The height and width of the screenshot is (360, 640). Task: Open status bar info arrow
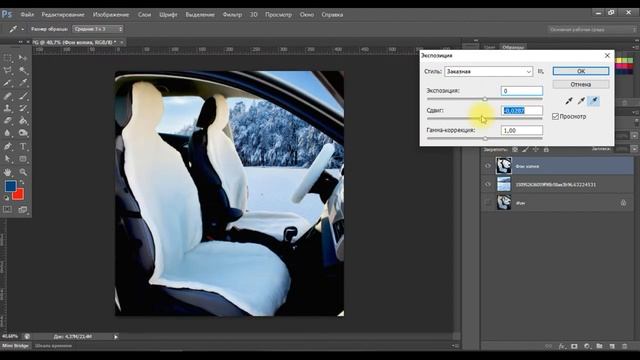click(x=116, y=337)
